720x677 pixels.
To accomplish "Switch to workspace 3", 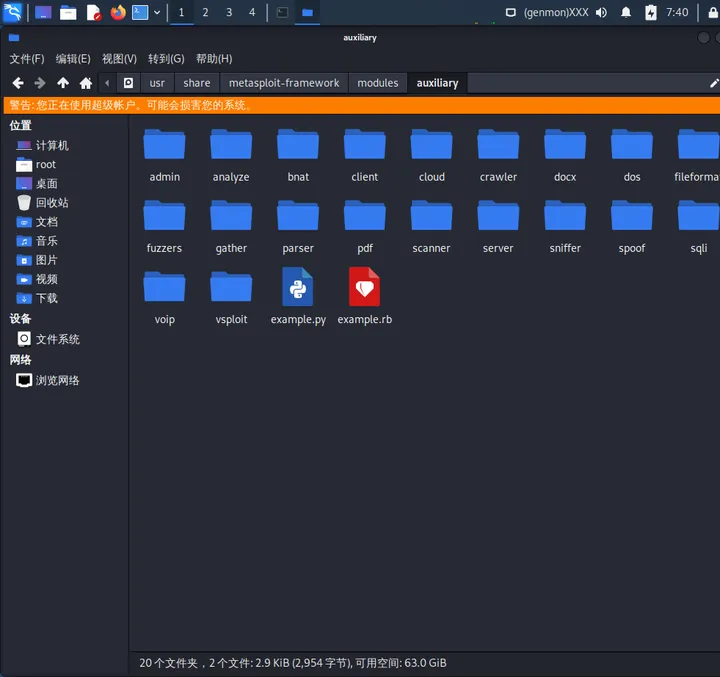I will [229, 12].
